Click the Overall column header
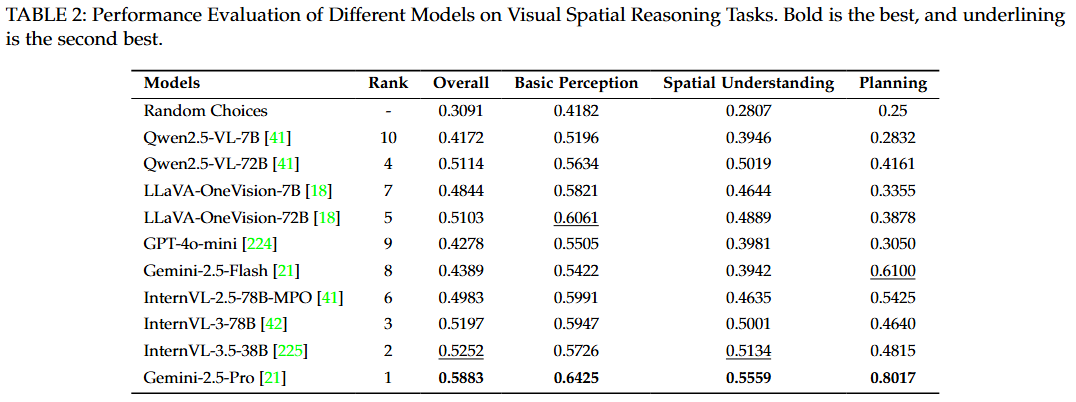 [x=461, y=84]
